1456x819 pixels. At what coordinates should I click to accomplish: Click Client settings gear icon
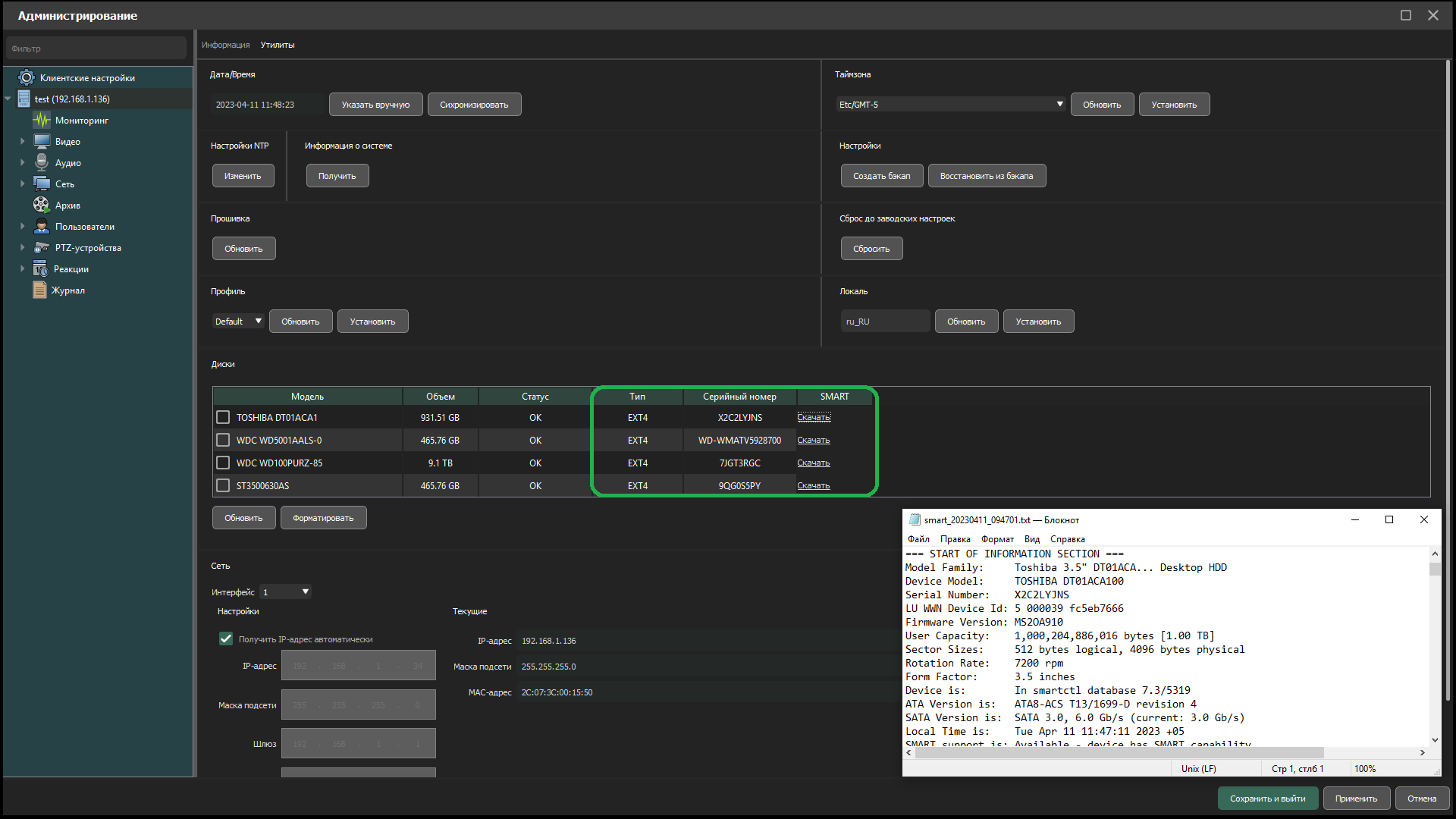pos(27,78)
